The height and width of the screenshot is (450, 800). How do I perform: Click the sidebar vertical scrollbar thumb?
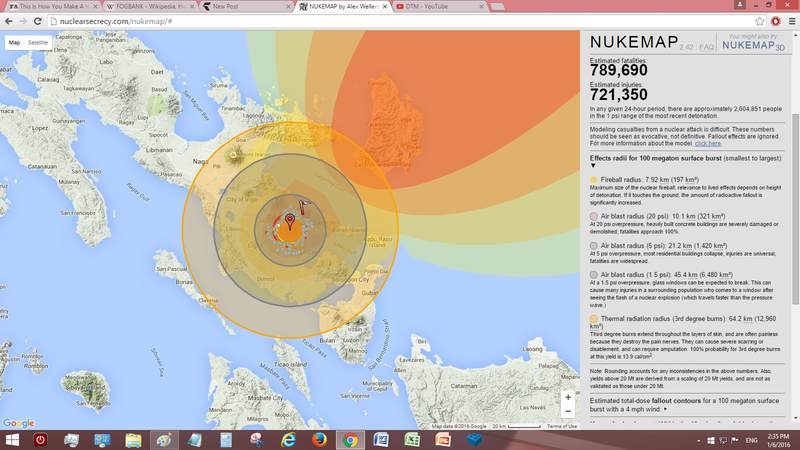click(795, 209)
